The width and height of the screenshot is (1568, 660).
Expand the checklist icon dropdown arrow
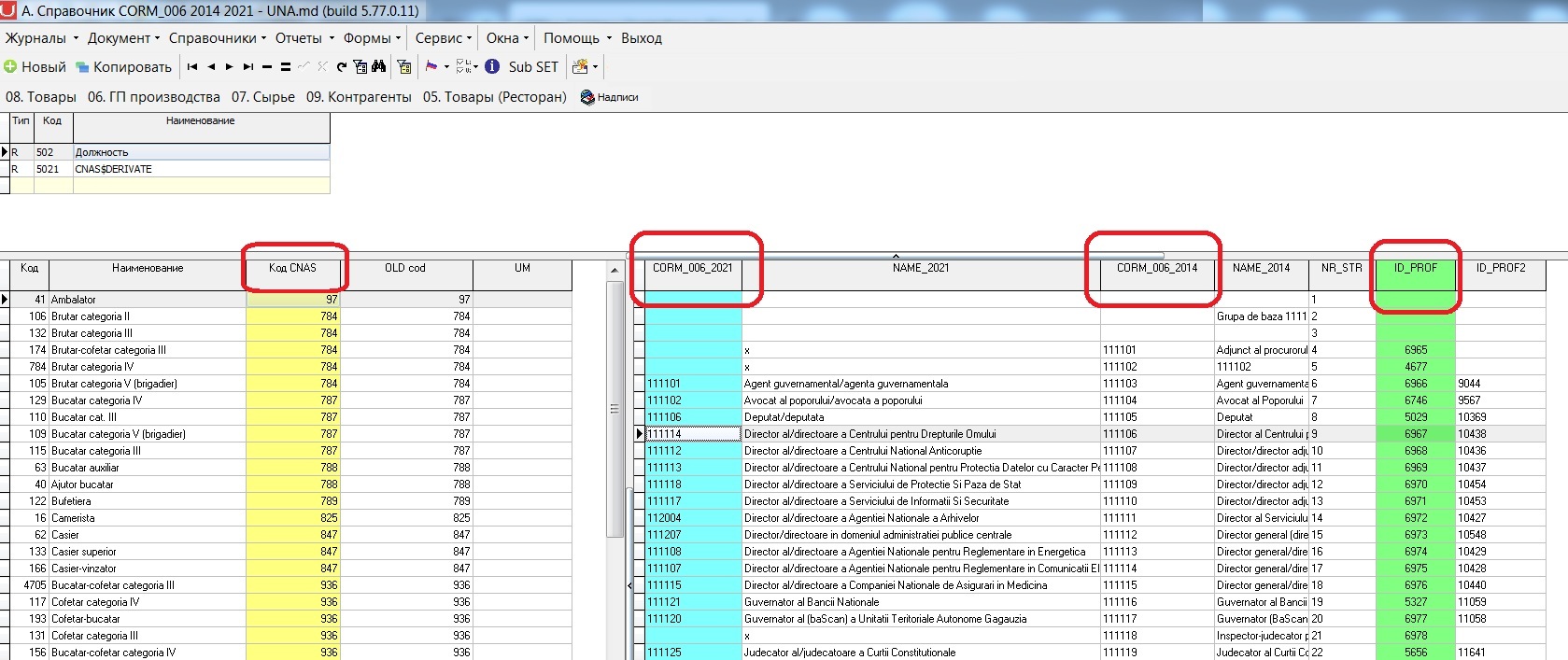475,67
